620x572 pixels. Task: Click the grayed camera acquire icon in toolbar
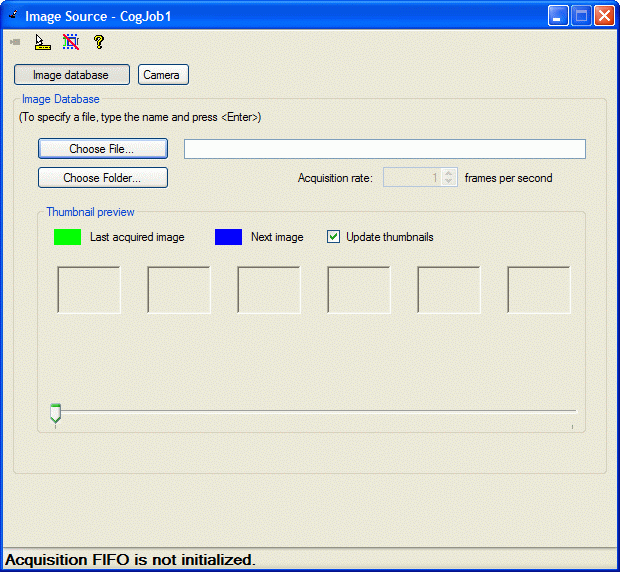coord(15,42)
